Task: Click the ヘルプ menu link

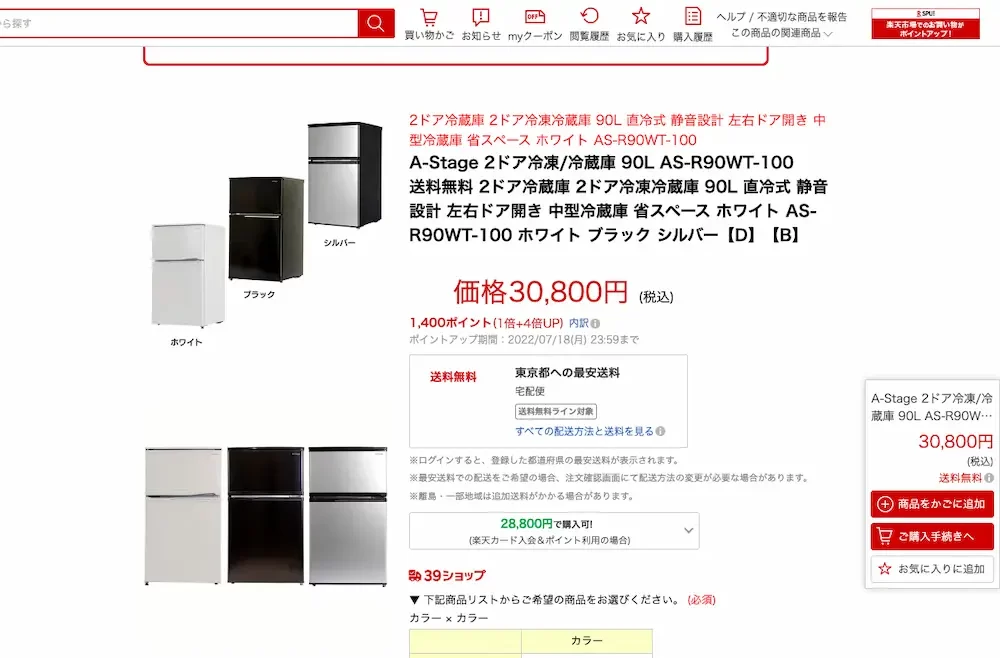Action: 730,17
